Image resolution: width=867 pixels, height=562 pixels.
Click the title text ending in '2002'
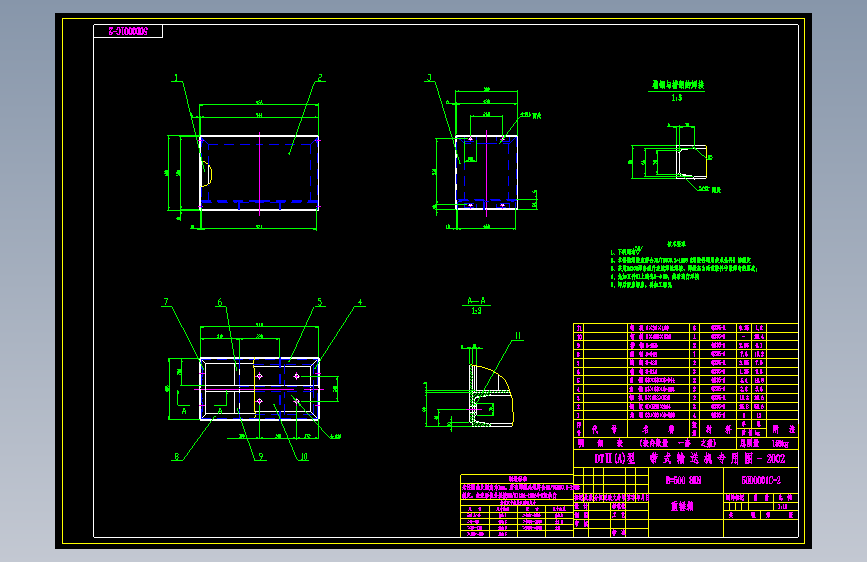pos(690,459)
